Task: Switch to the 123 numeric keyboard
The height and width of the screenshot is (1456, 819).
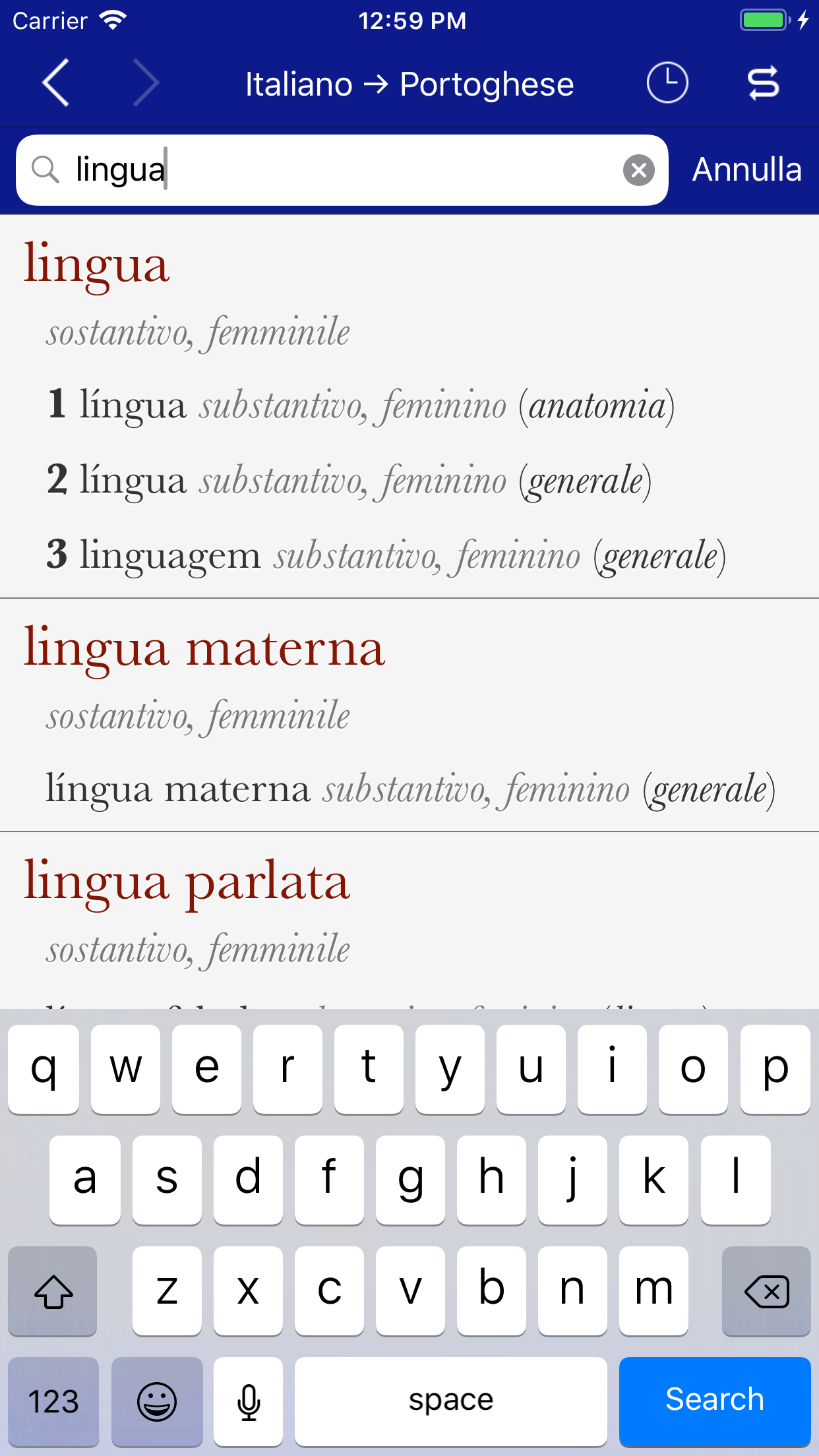Action: click(x=53, y=1401)
